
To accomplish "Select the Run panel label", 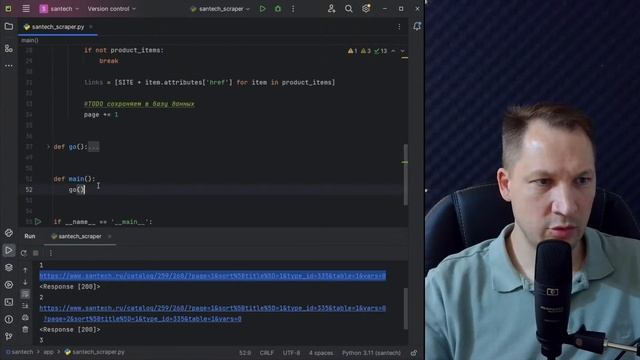I will pos(30,236).
